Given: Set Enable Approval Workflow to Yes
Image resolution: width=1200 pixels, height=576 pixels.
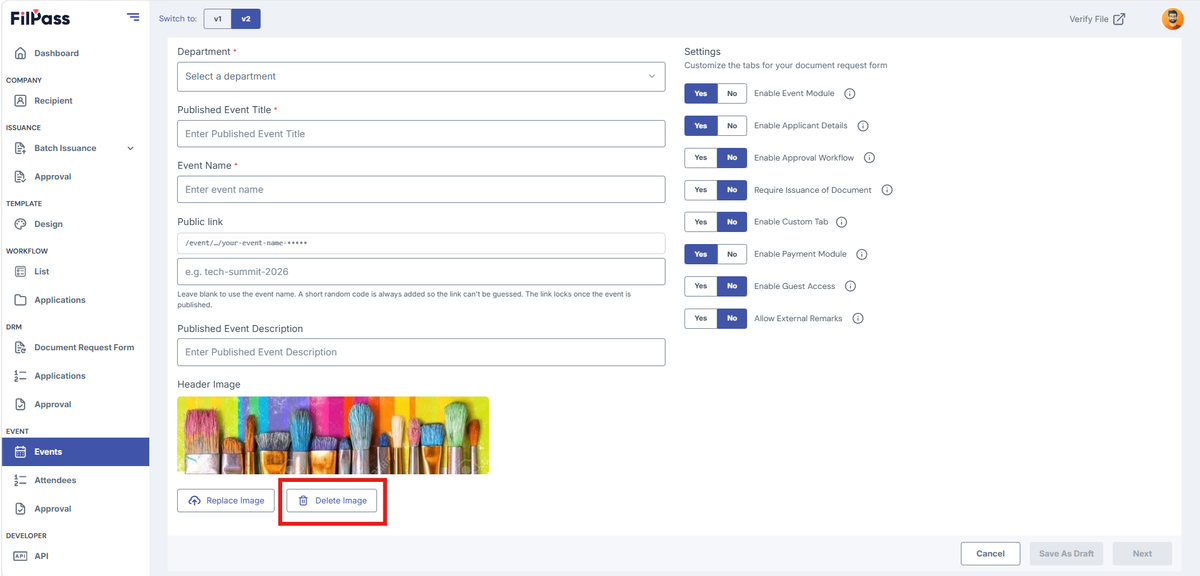Looking at the screenshot, I should [701, 158].
